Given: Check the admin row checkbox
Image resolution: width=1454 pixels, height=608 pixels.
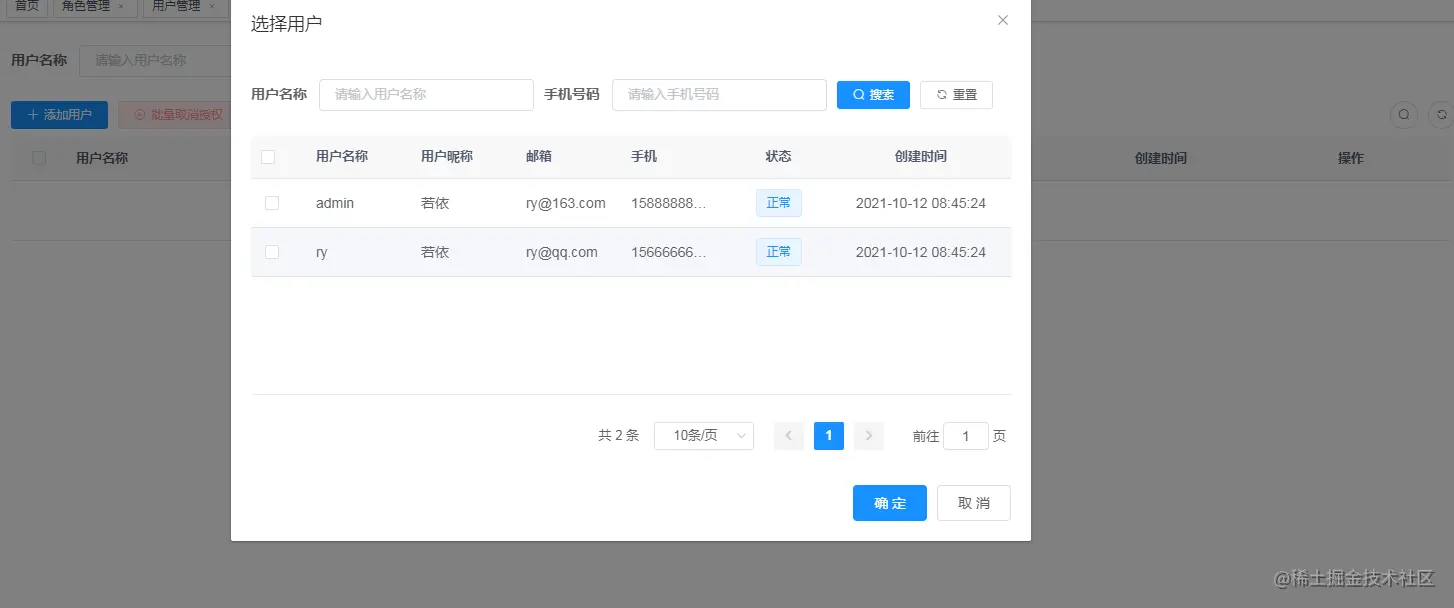Looking at the screenshot, I should click(x=272, y=203).
